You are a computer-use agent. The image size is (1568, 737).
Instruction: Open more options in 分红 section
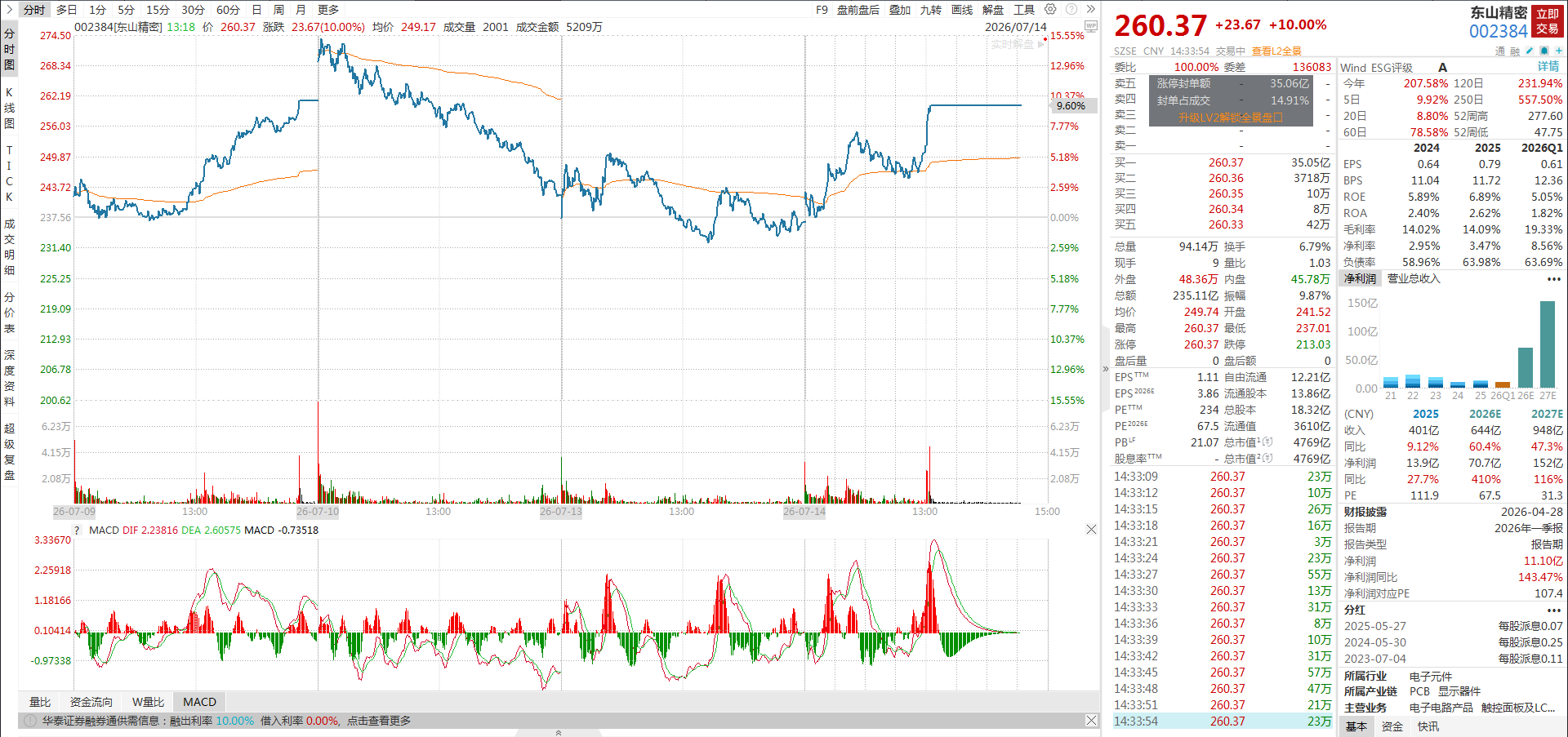(x=1553, y=610)
